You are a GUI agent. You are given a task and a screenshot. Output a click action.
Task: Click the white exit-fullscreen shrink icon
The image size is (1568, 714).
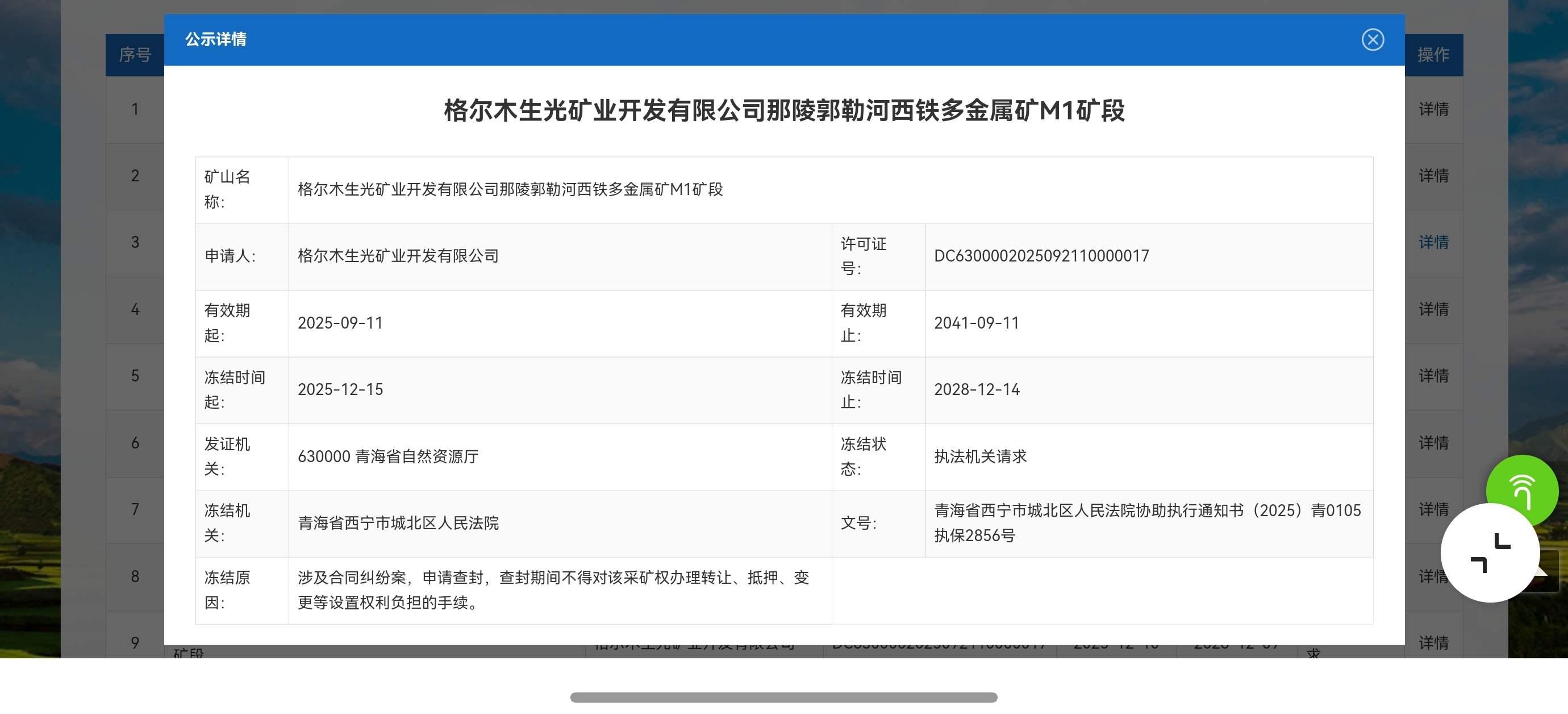[1490, 553]
